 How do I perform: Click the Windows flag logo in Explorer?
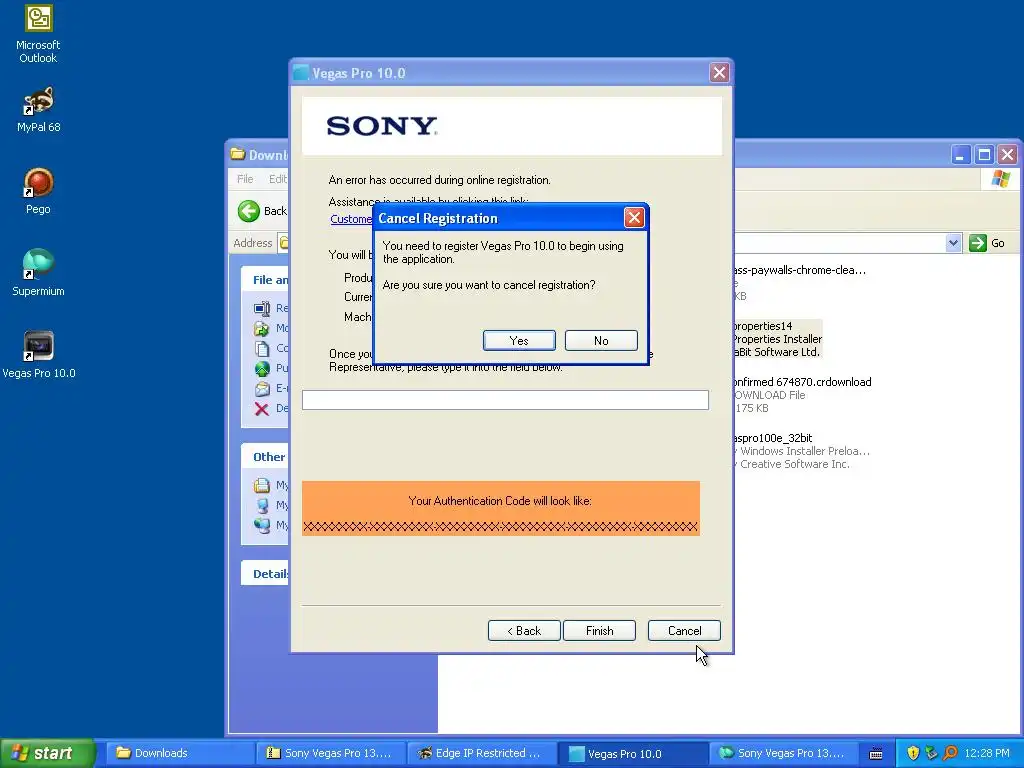(1000, 178)
